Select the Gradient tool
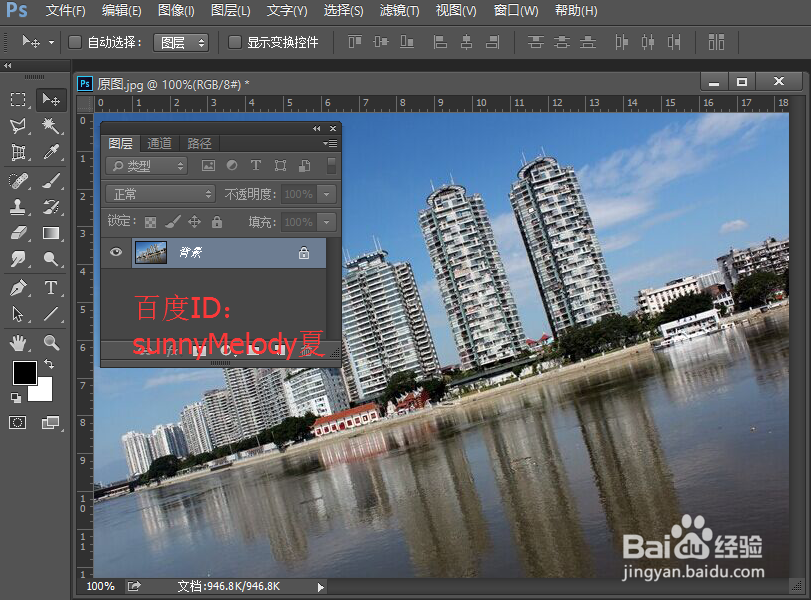This screenshot has height=600, width=811. [x=51, y=233]
